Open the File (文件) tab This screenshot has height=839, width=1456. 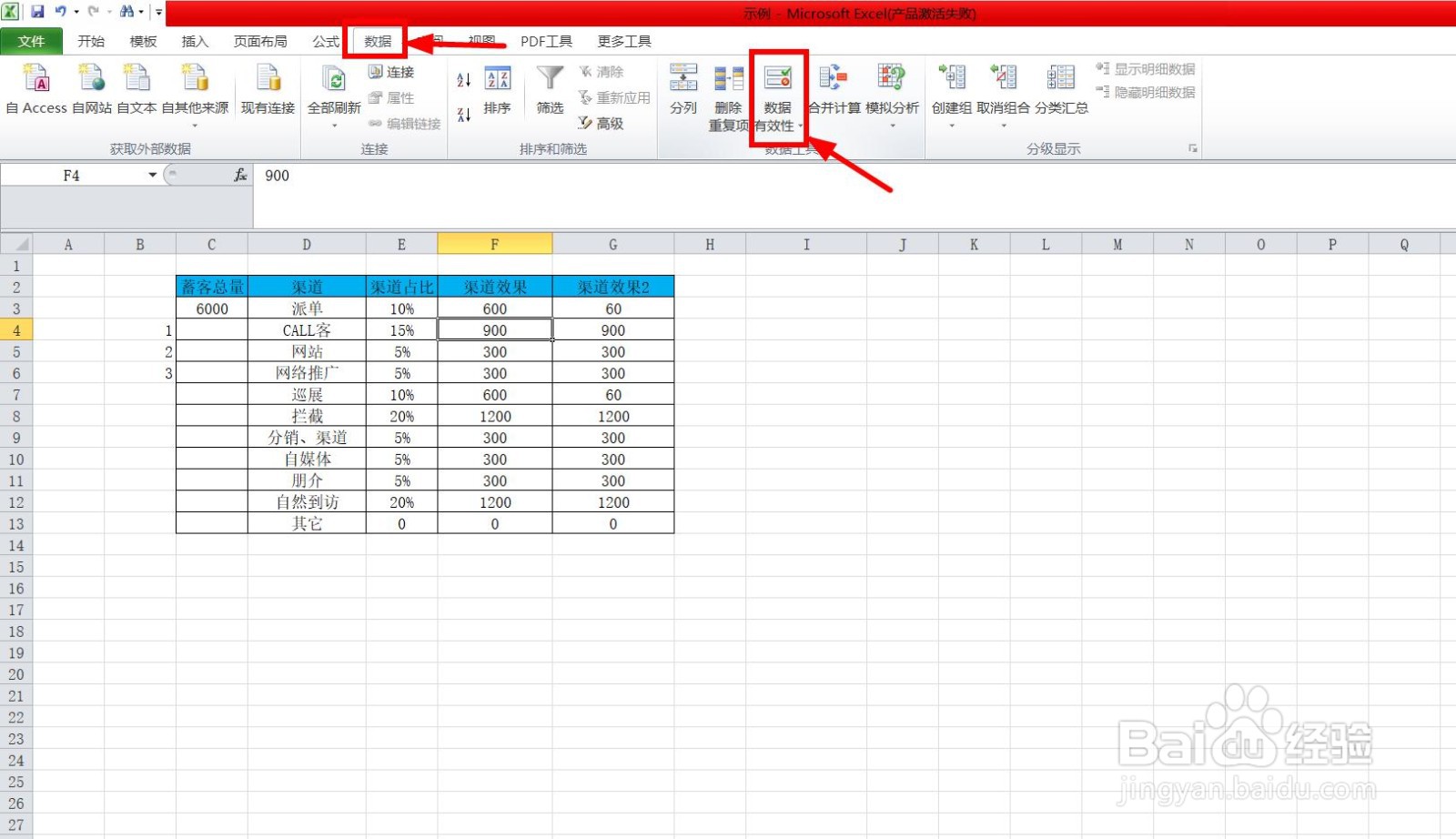31,41
